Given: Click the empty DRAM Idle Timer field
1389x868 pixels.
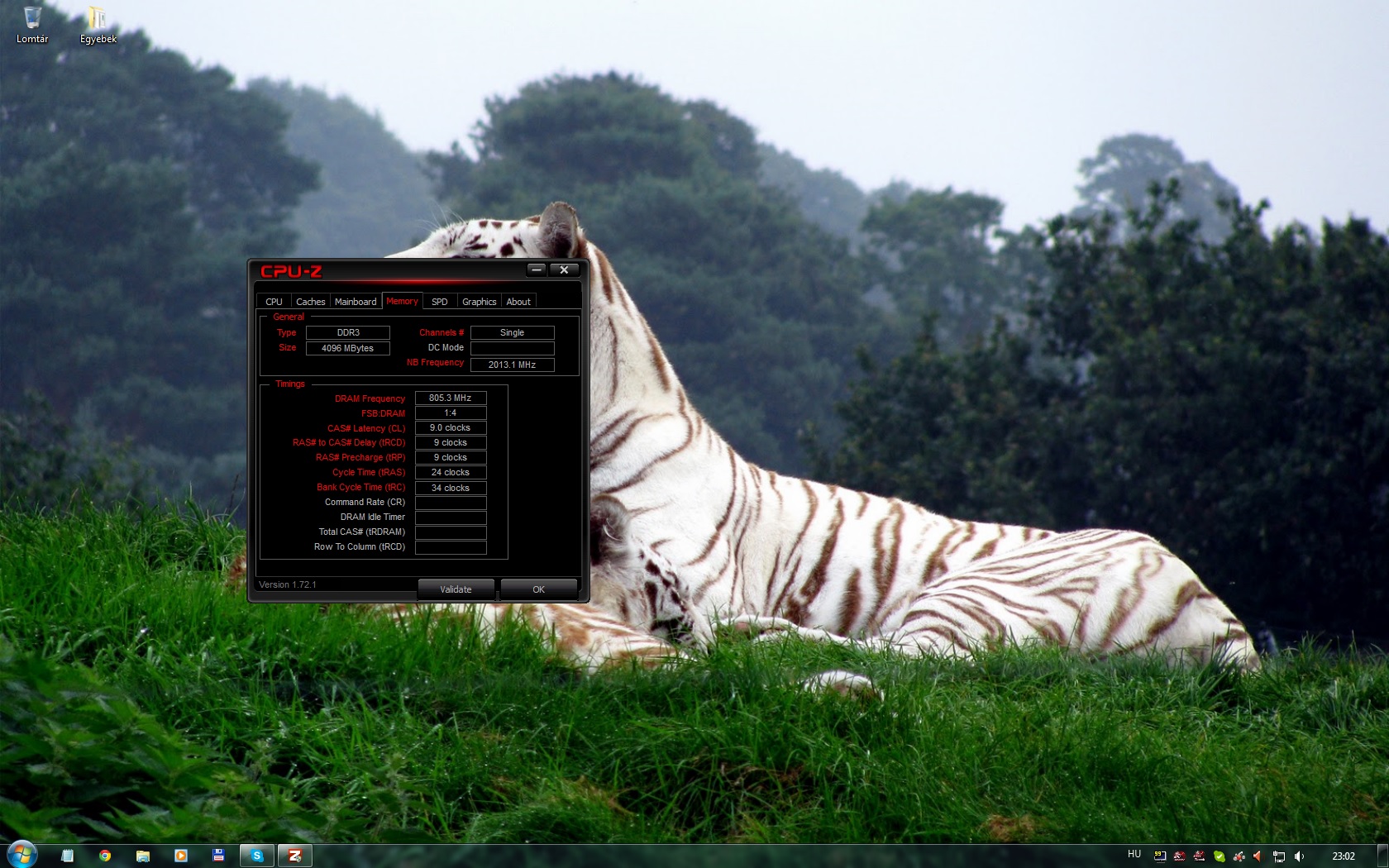Looking at the screenshot, I should pos(451,517).
